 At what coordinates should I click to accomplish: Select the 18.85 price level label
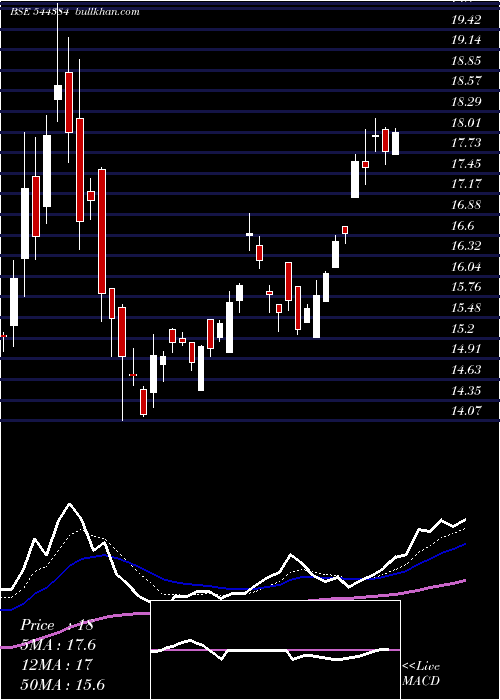(x=466, y=61)
